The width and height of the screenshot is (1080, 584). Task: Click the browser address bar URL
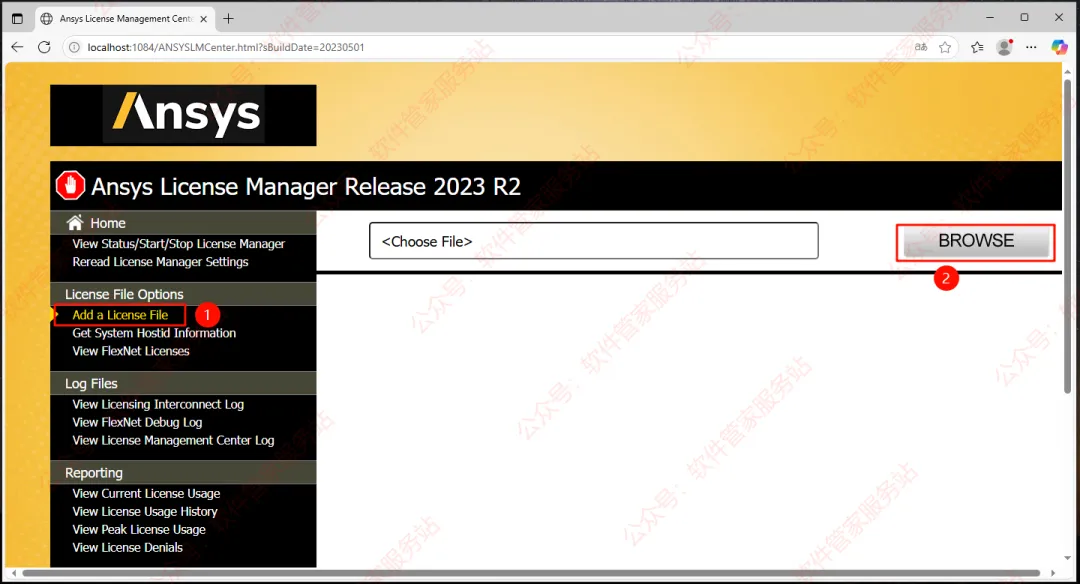[226, 47]
